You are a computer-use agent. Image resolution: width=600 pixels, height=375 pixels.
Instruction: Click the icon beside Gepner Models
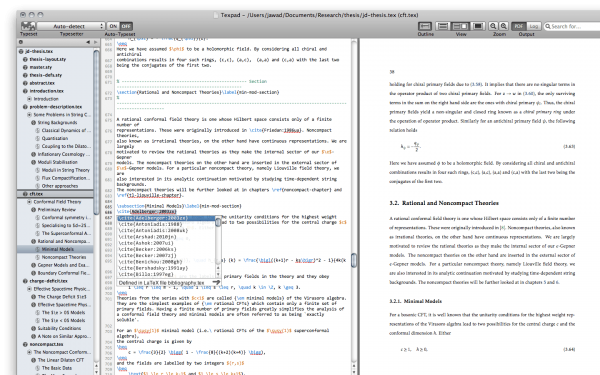33,265
